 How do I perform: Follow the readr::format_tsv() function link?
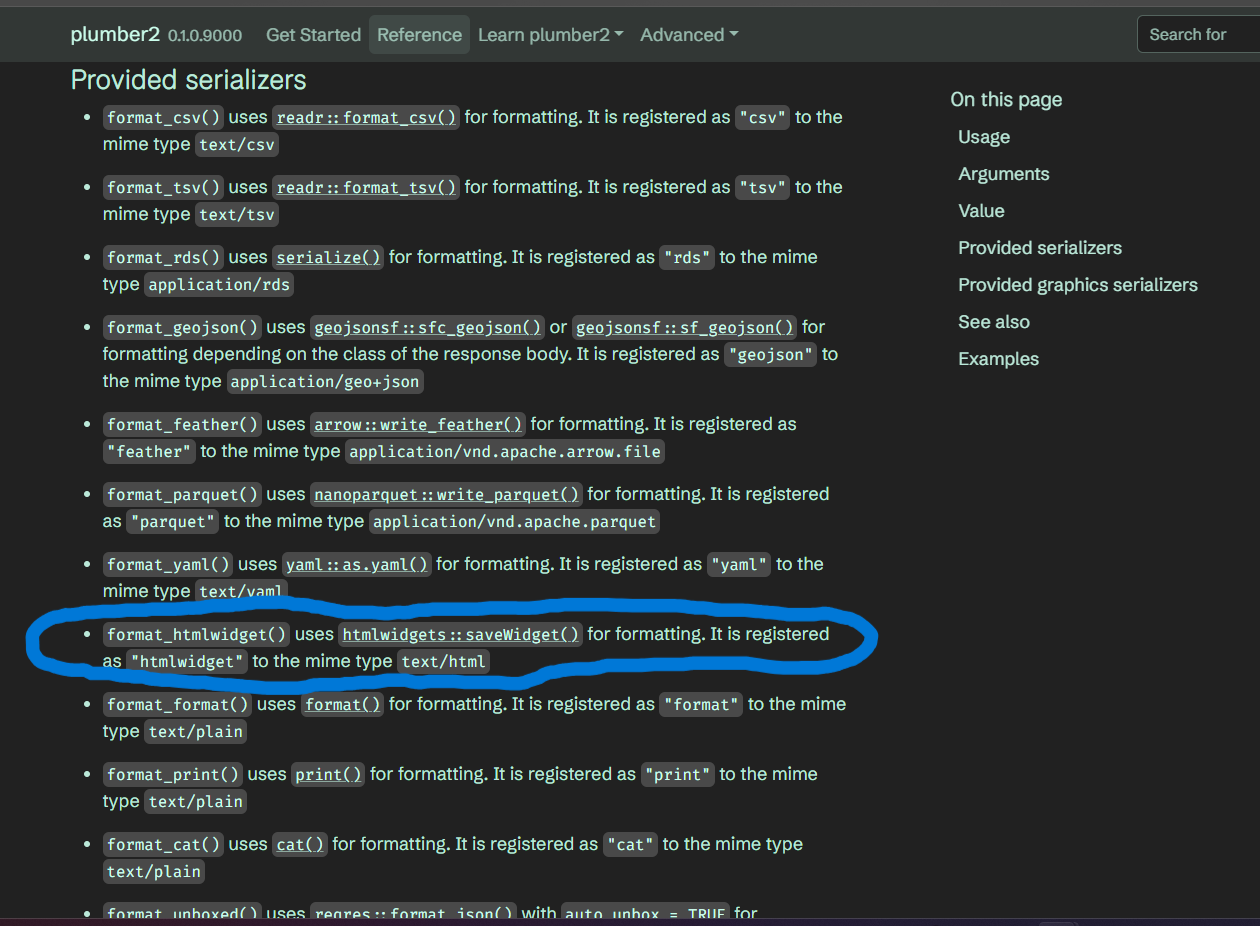[x=366, y=187]
